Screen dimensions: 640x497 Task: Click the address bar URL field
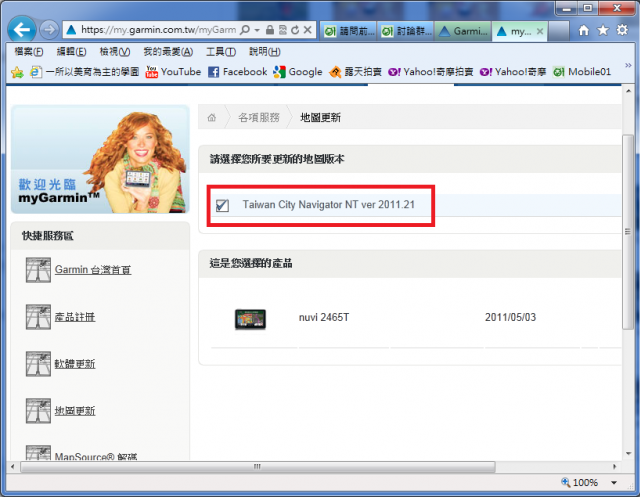(x=158, y=30)
